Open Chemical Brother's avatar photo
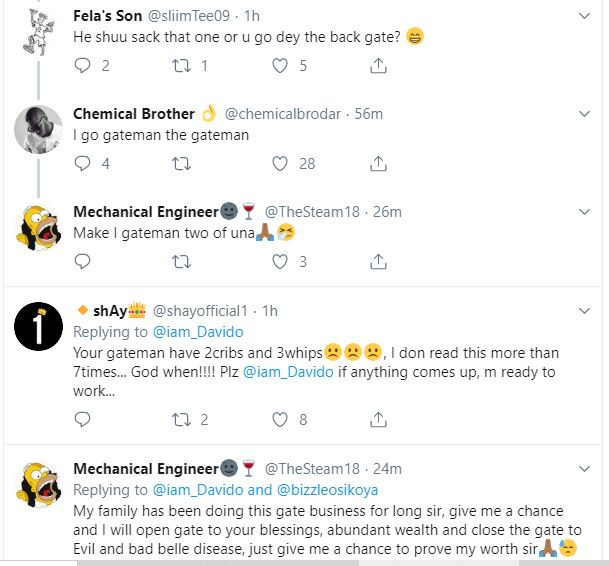 40,128
